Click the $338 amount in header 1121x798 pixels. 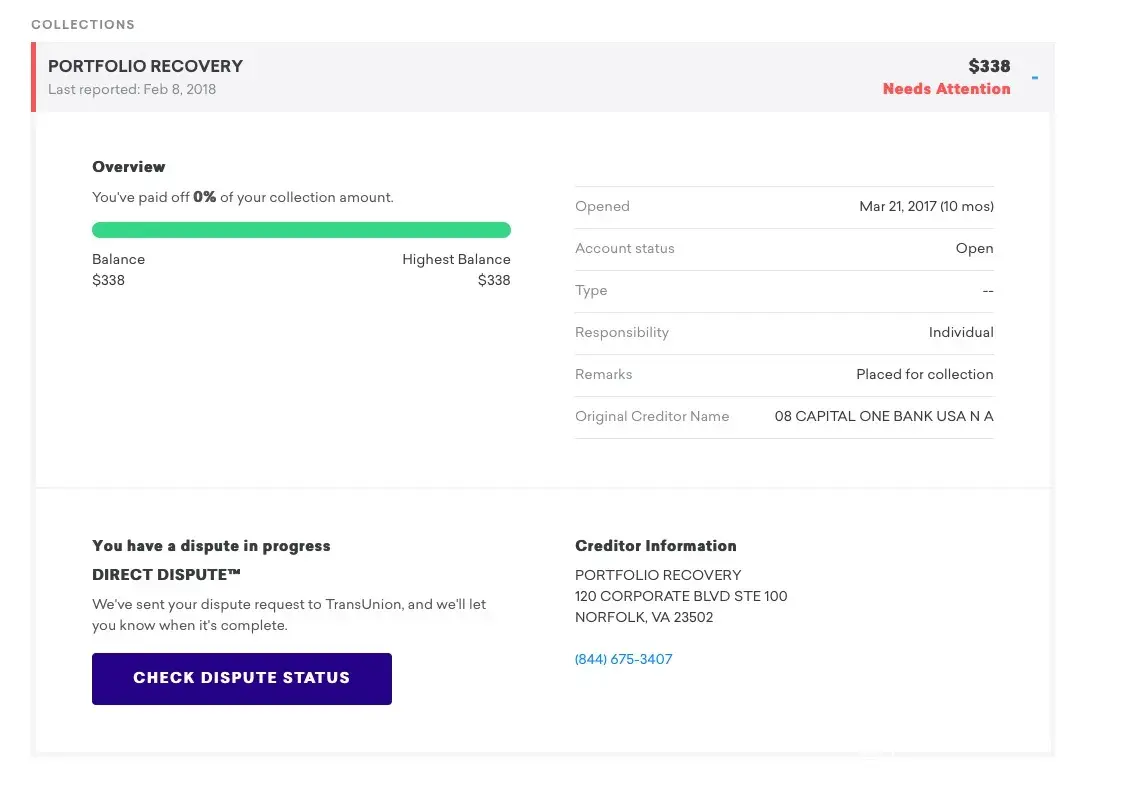989,66
